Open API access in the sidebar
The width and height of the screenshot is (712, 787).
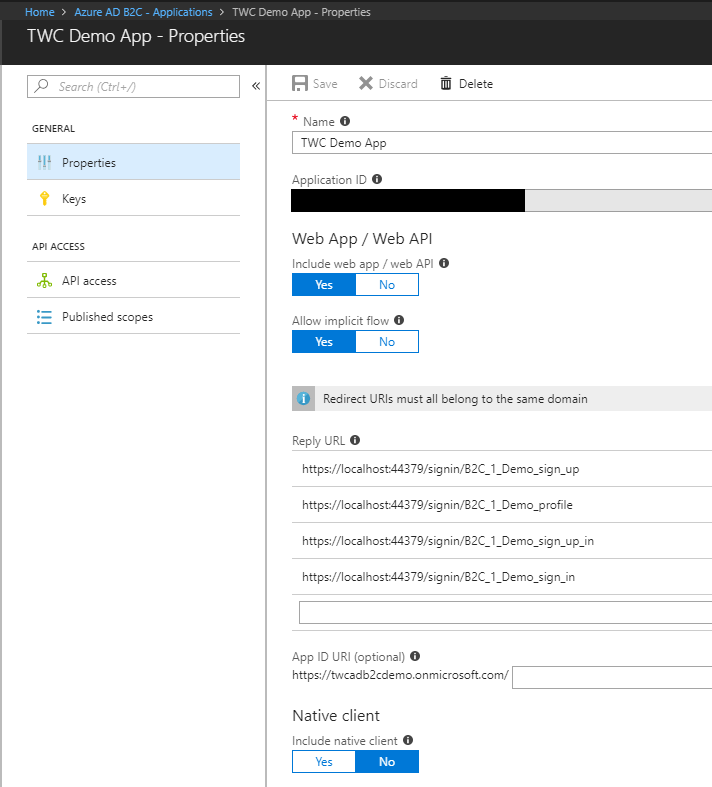coord(133,281)
